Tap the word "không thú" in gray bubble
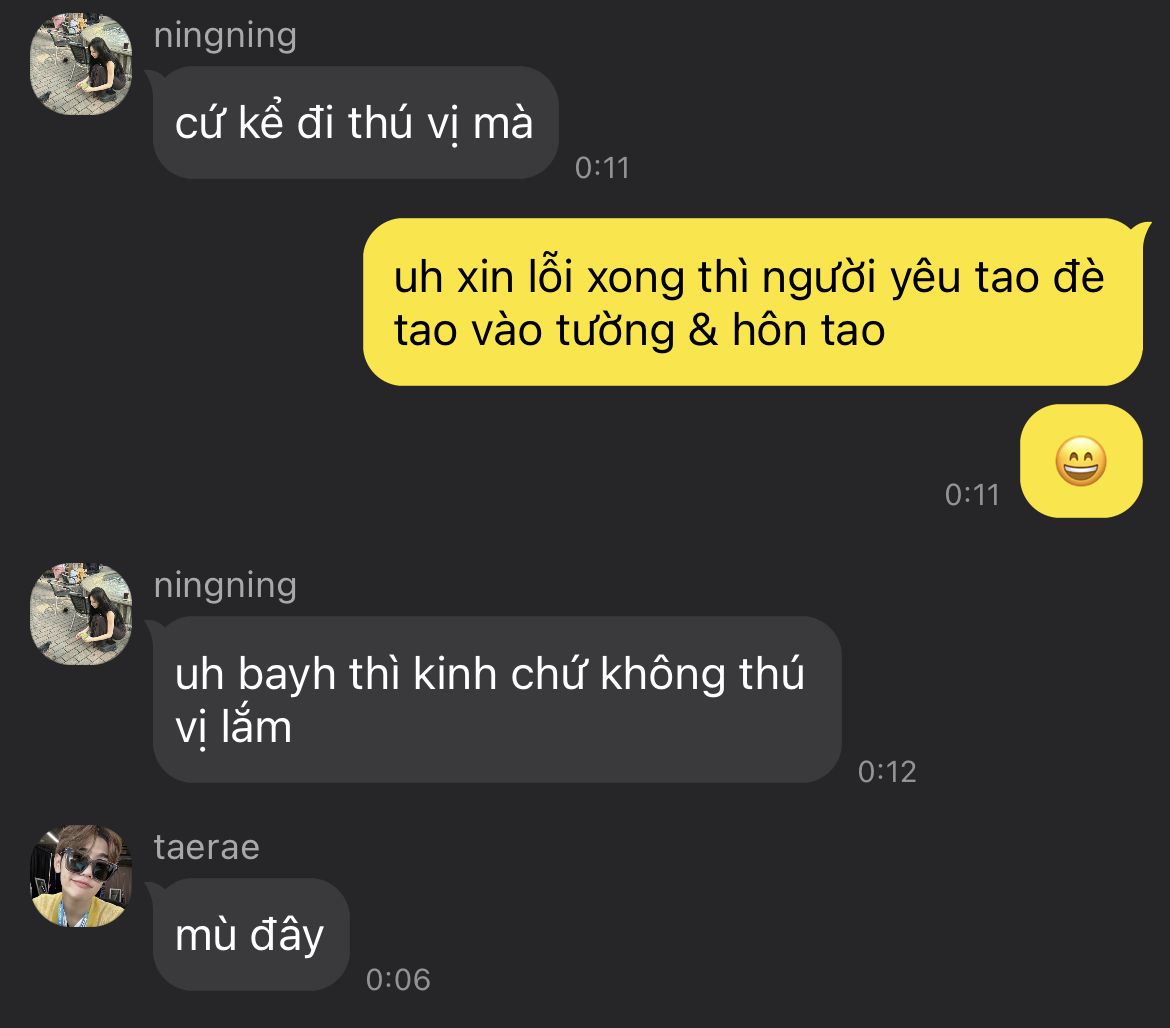This screenshot has height=1028, width=1170. point(702,675)
